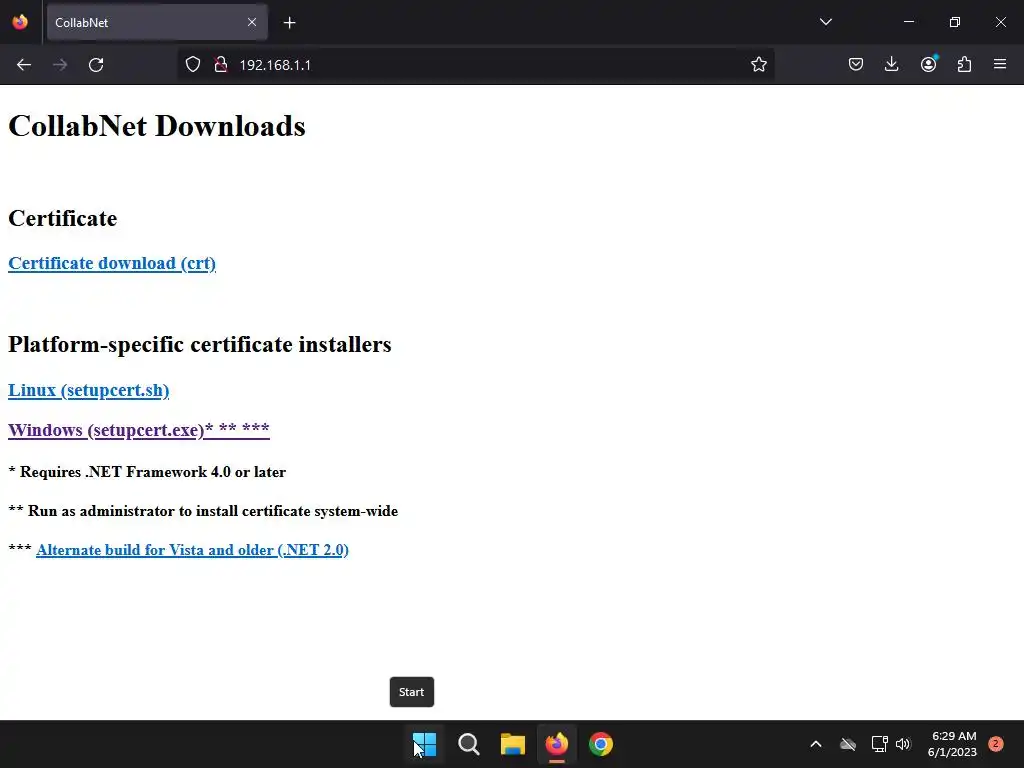List all tabs dropdown arrow
This screenshot has width=1024, height=768.
click(825, 22)
